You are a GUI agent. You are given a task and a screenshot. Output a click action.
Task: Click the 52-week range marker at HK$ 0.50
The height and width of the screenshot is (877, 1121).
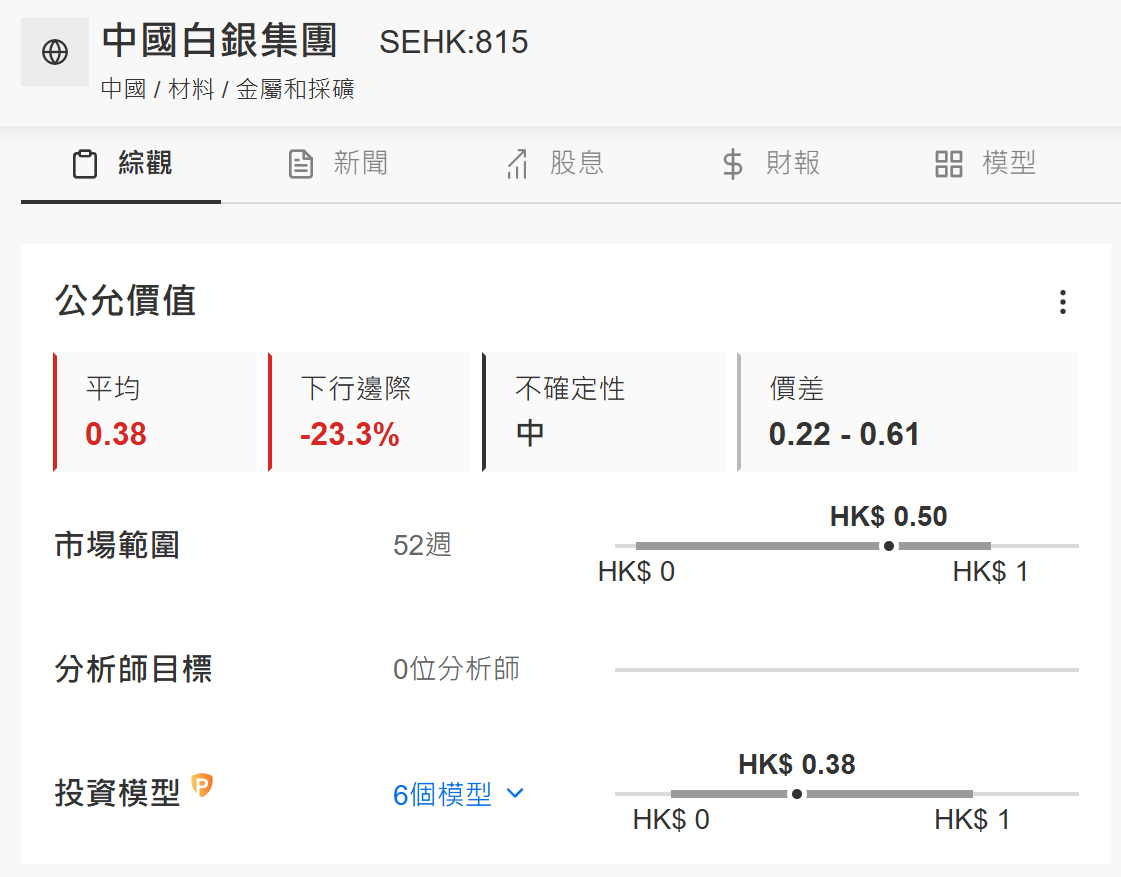click(889, 546)
